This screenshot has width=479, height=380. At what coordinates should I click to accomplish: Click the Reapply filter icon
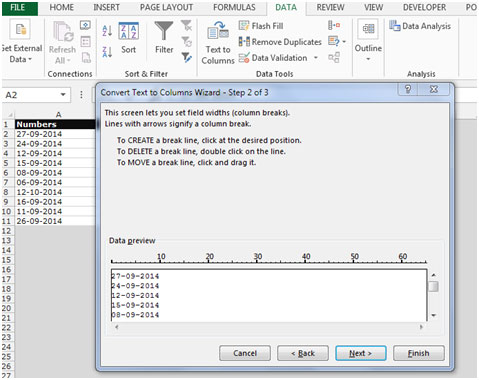(x=186, y=42)
